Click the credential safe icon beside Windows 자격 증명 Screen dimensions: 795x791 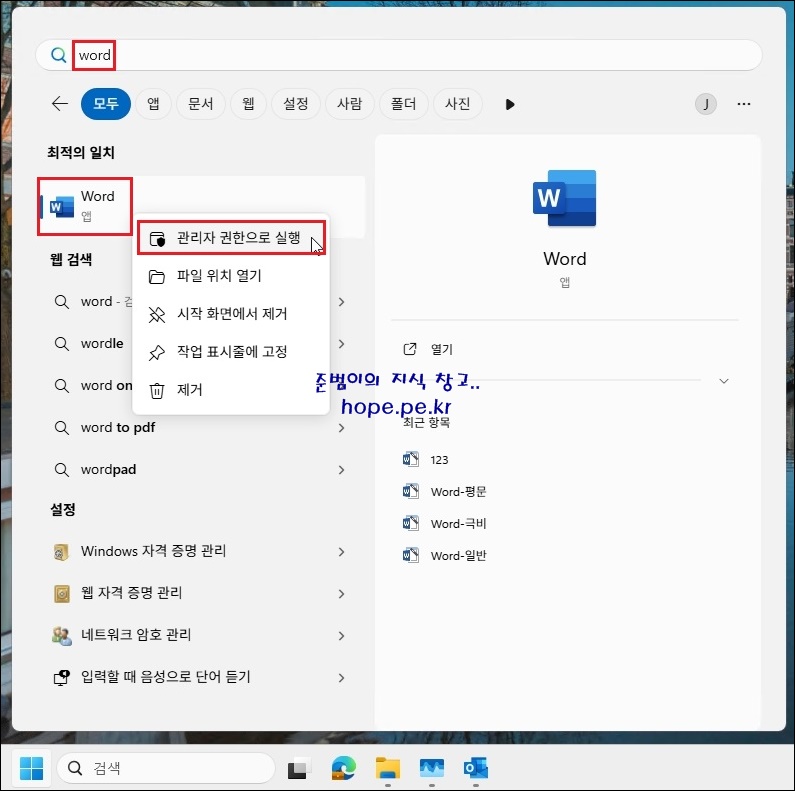tap(61, 552)
